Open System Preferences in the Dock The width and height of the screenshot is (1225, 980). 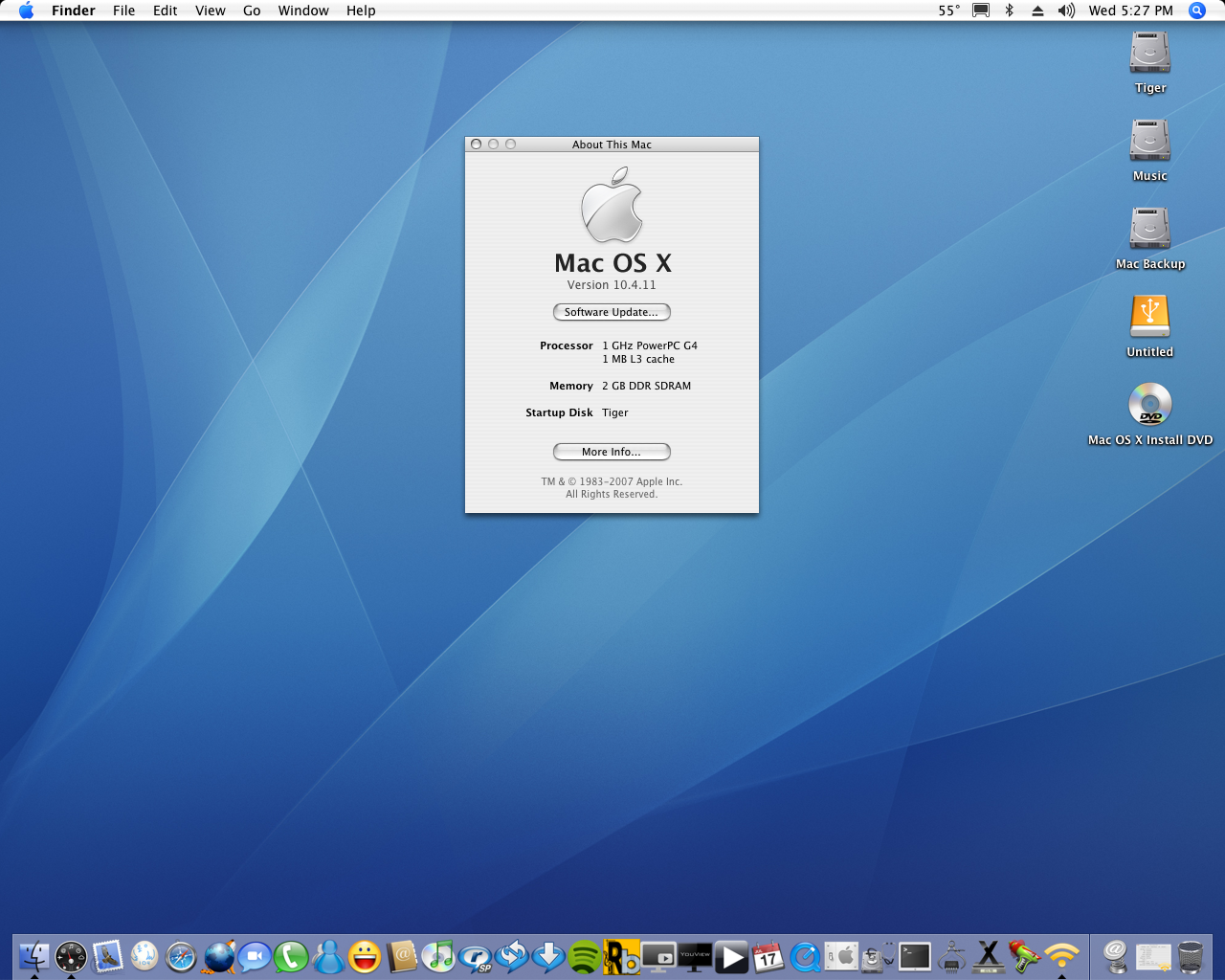pyautogui.click(x=842, y=956)
